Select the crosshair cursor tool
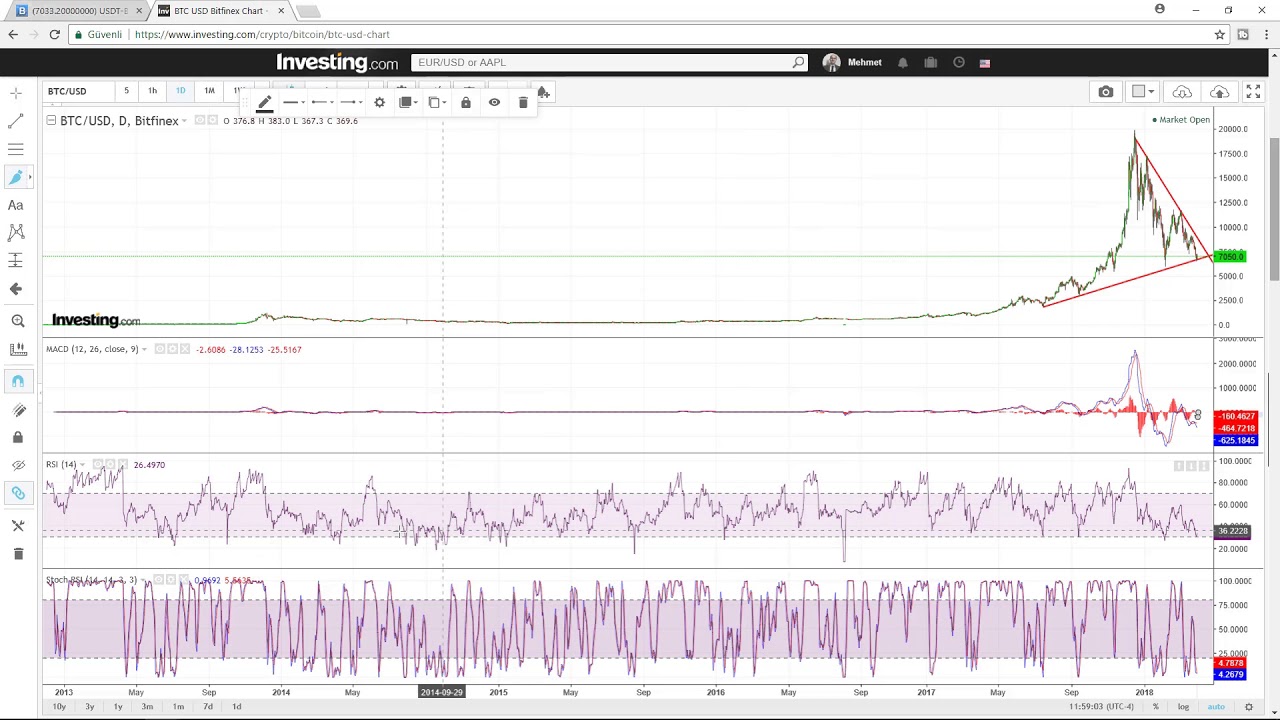 click(x=16, y=92)
